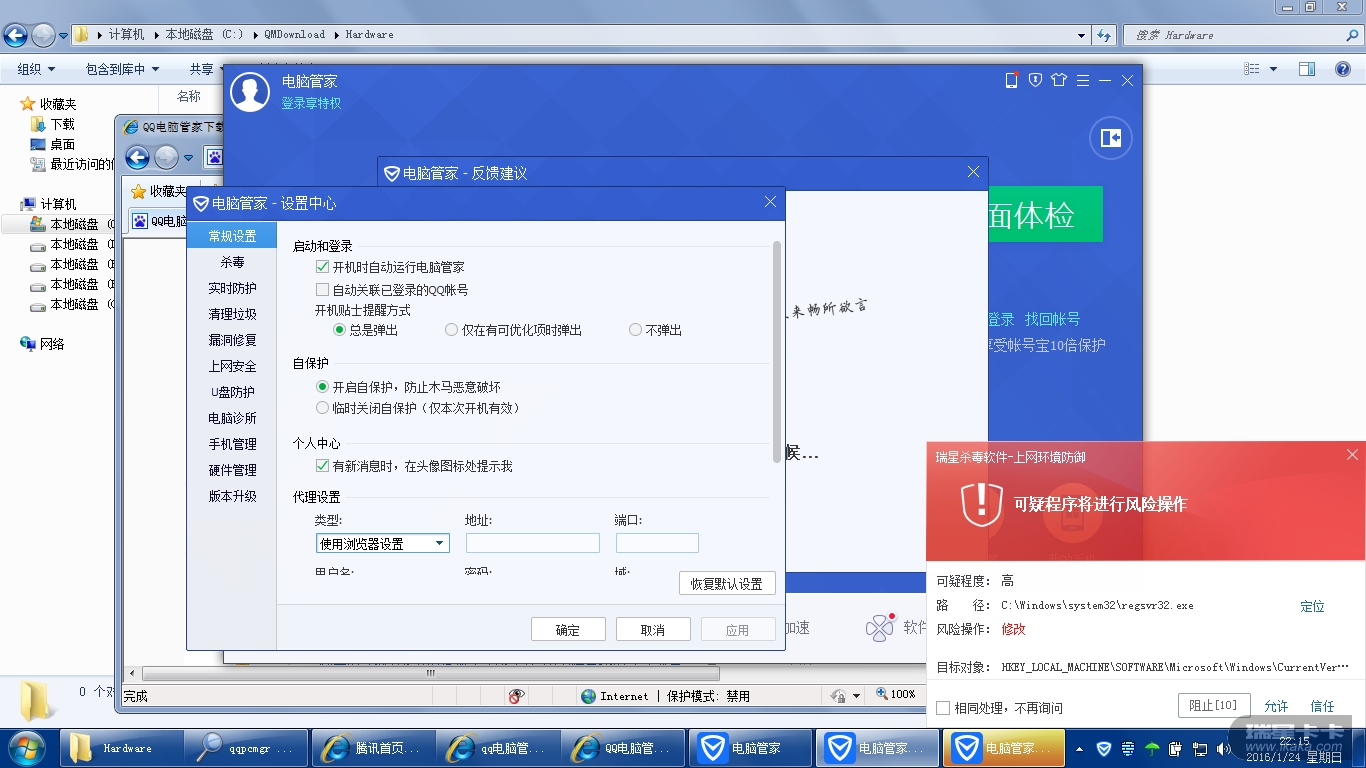The width and height of the screenshot is (1366, 768).
Task: Click the proxy 地址 input field
Action: pyautogui.click(x=533, y=543)
